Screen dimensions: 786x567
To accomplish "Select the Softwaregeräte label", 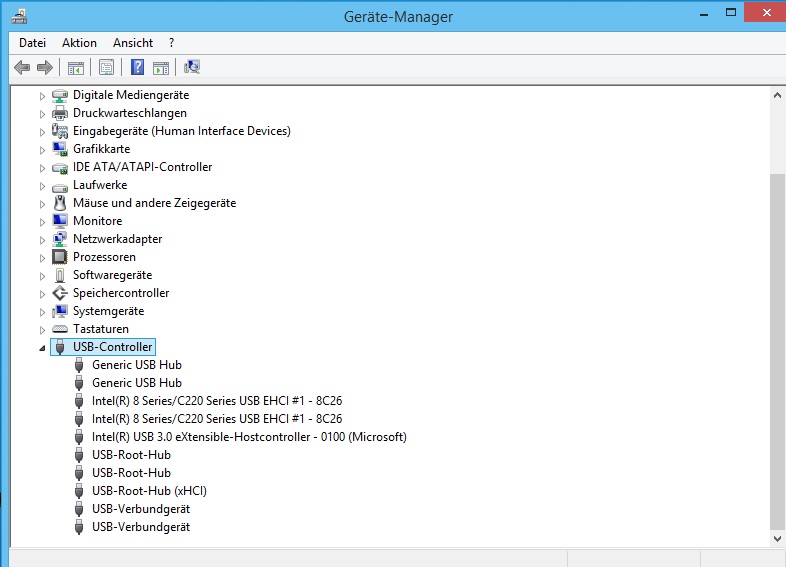I will pos(112,275).
